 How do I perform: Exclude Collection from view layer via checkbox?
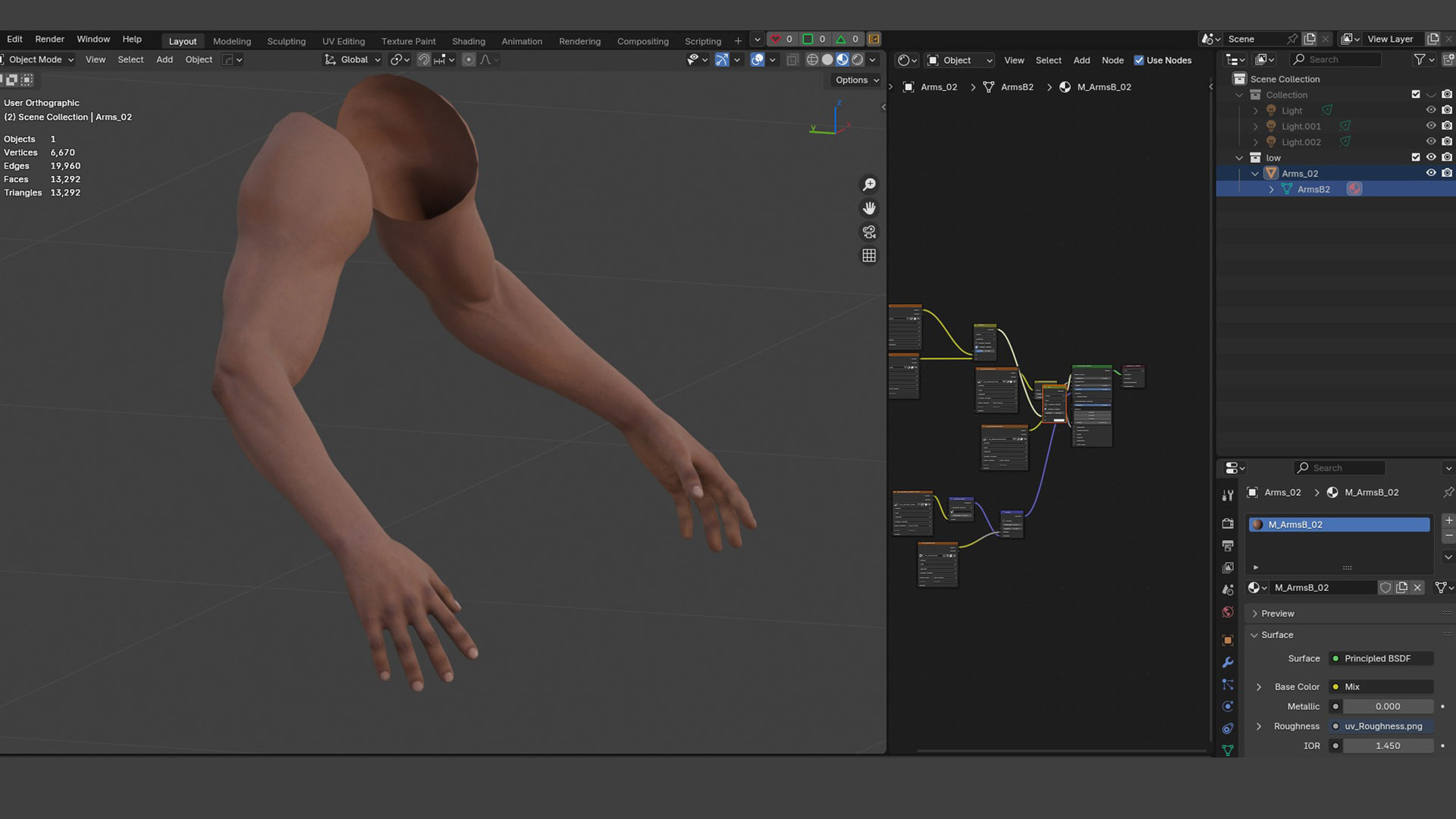pyautogui.click(x=1415, y=94)
